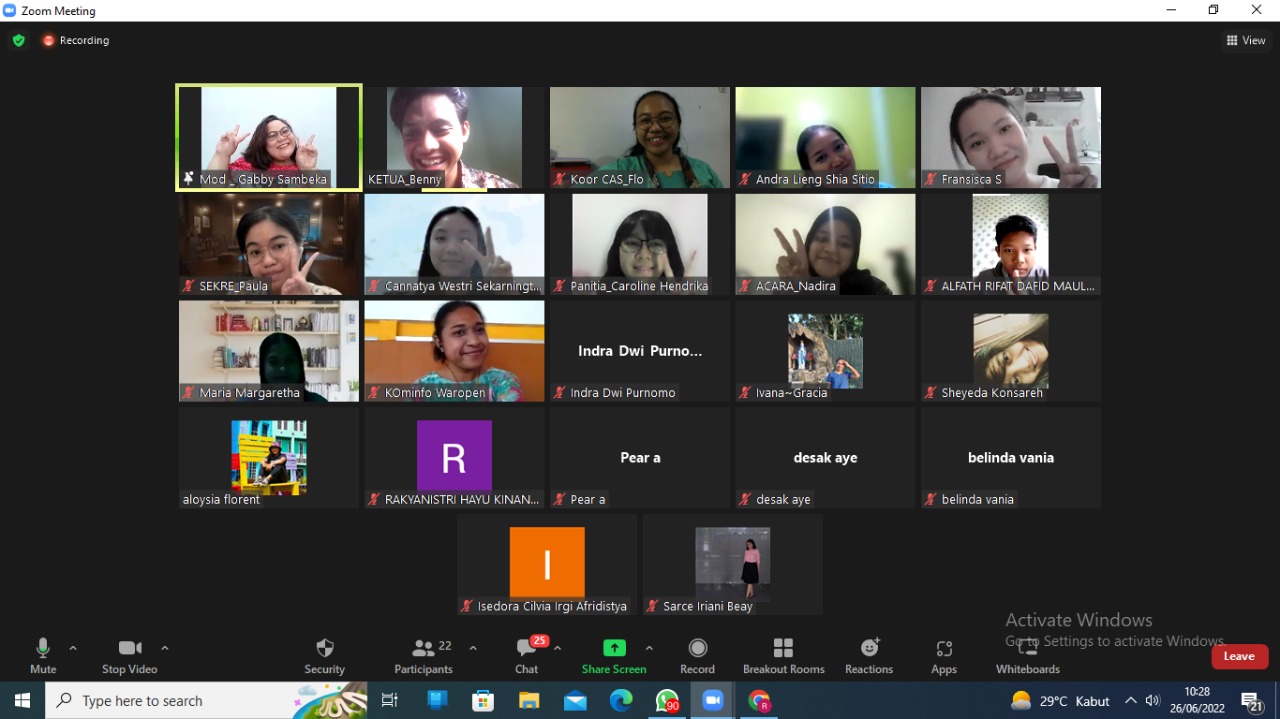Select Maria Margaretha video tile

[269, 351]
